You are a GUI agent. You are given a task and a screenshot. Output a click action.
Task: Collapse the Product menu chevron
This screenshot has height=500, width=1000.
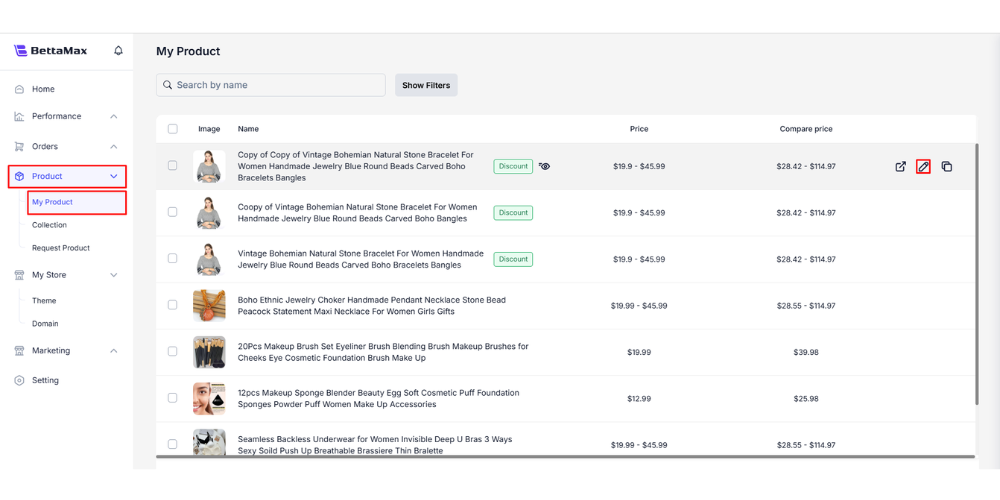click(114, 177)
